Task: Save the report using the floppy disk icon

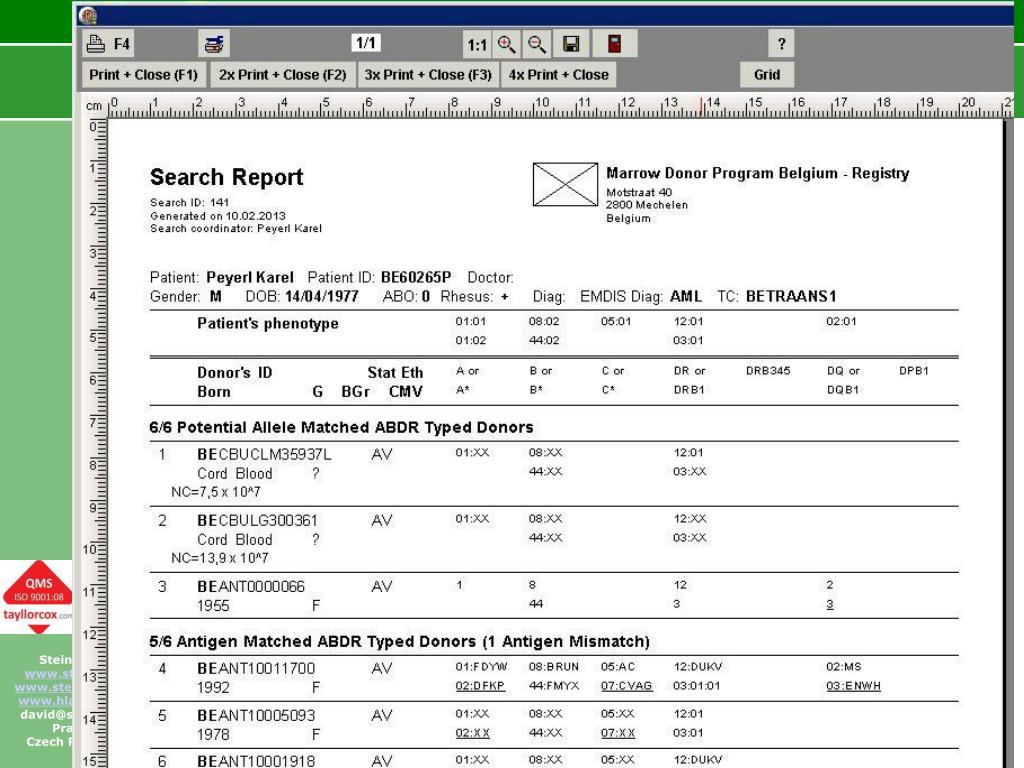Action: coord(571,44)
